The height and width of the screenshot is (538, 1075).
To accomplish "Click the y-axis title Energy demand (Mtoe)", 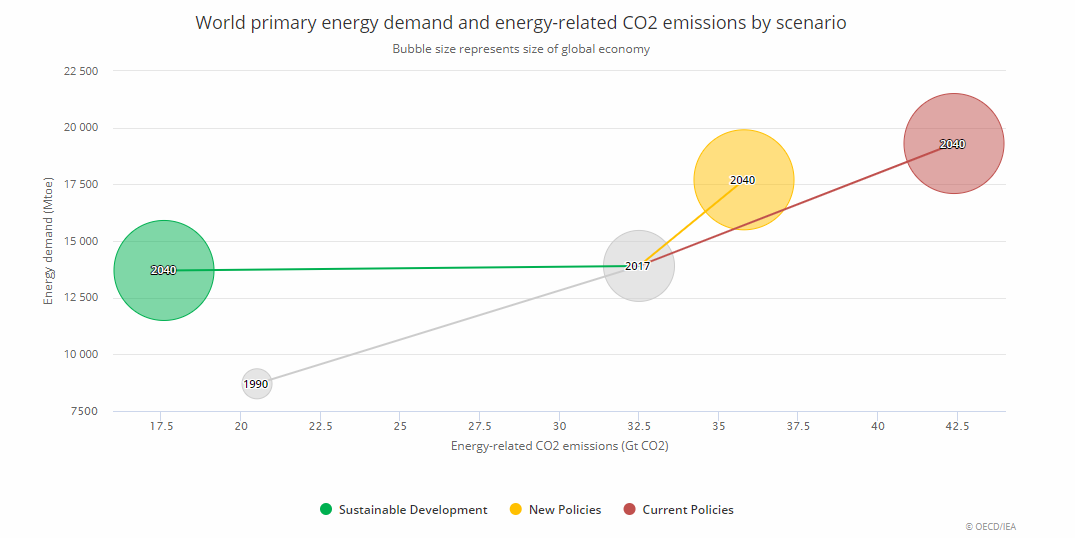I will pos(48,241).
